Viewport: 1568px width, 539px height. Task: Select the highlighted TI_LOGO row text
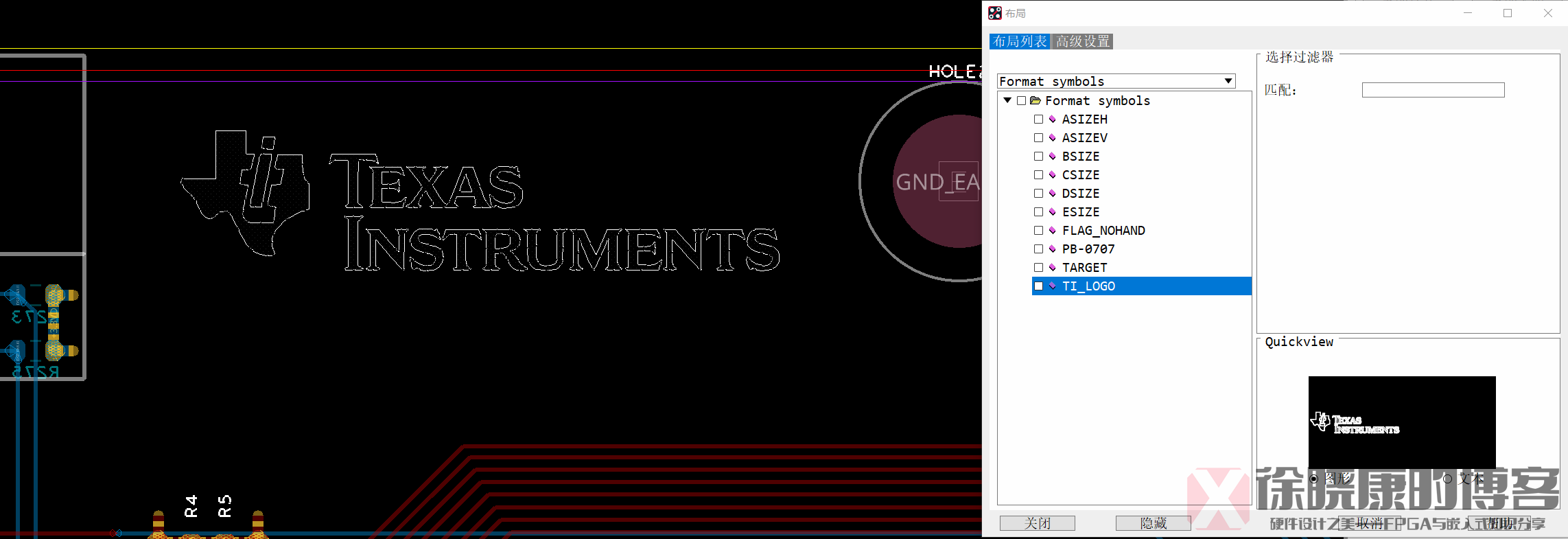tap(1088, 286)
